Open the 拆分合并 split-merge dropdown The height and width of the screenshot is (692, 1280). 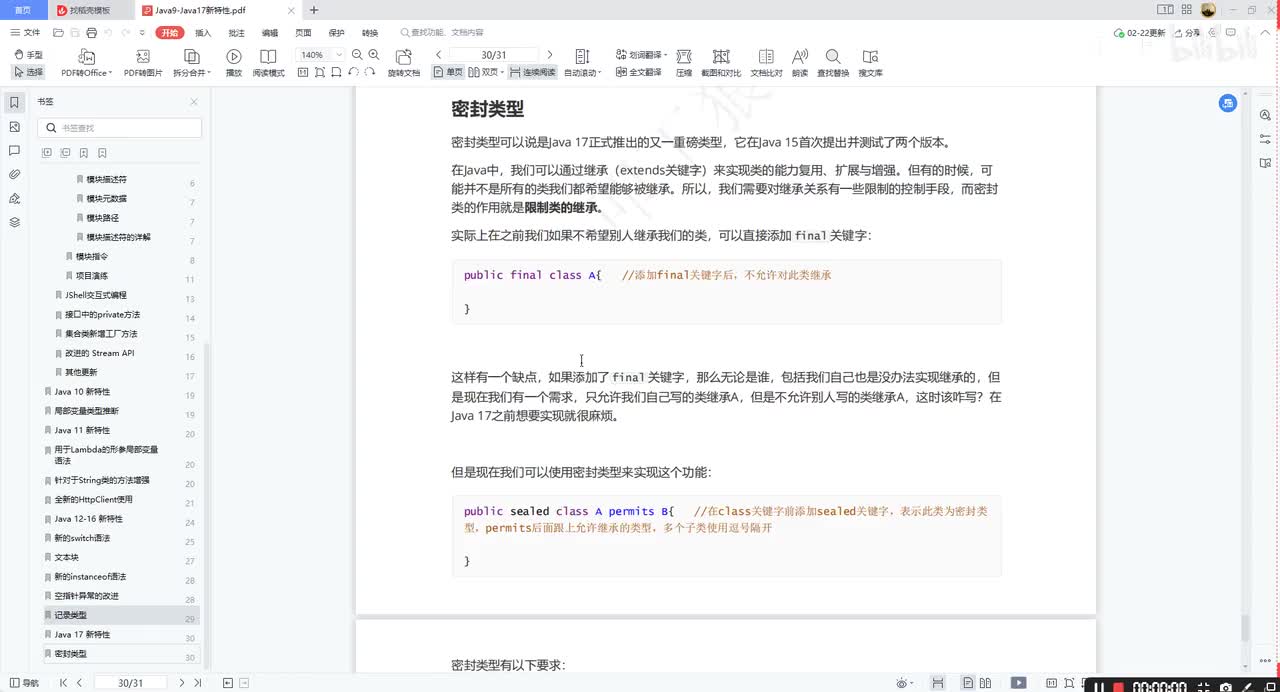click(191, 62)
